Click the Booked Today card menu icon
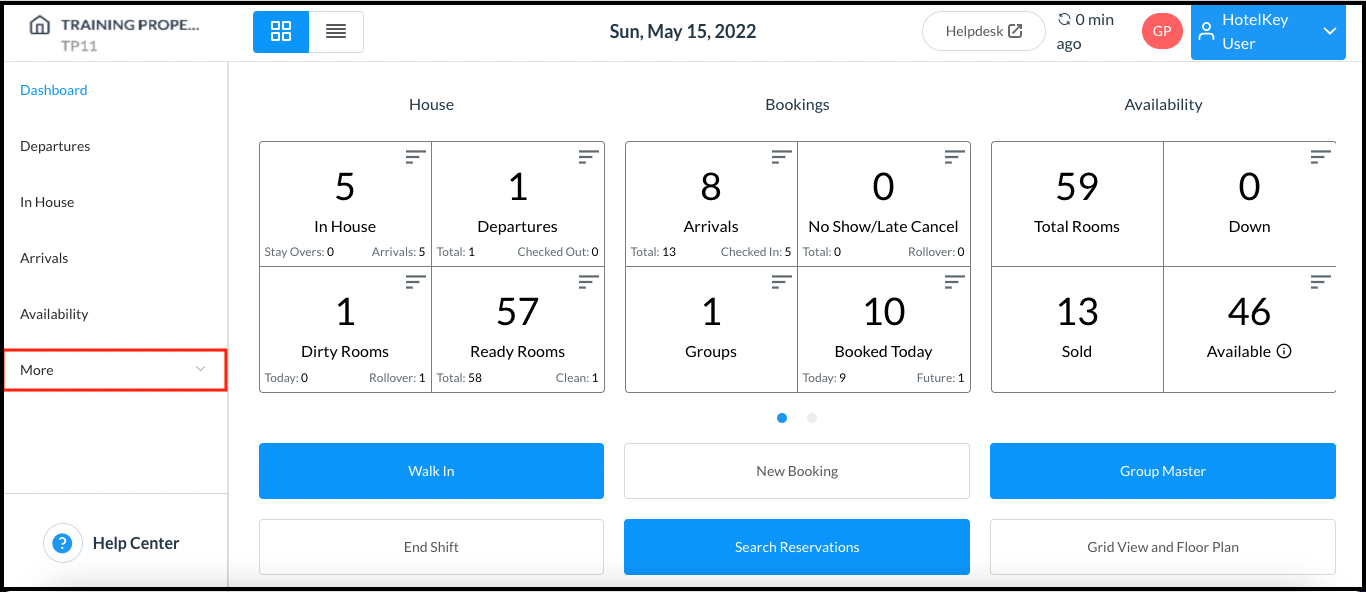 953,281
